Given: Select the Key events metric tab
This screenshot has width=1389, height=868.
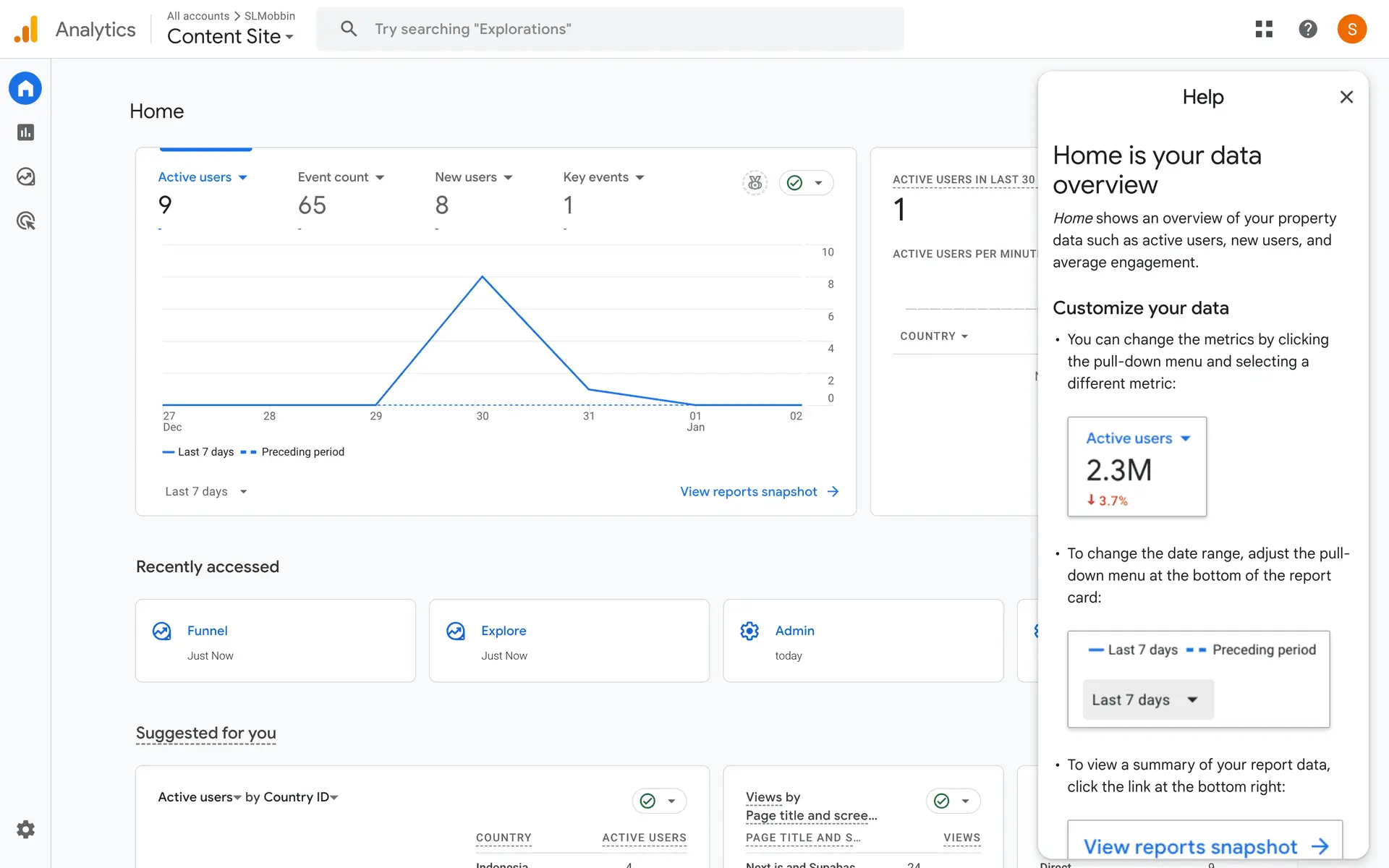Looking at the screenshot, I should coord(603,177).
